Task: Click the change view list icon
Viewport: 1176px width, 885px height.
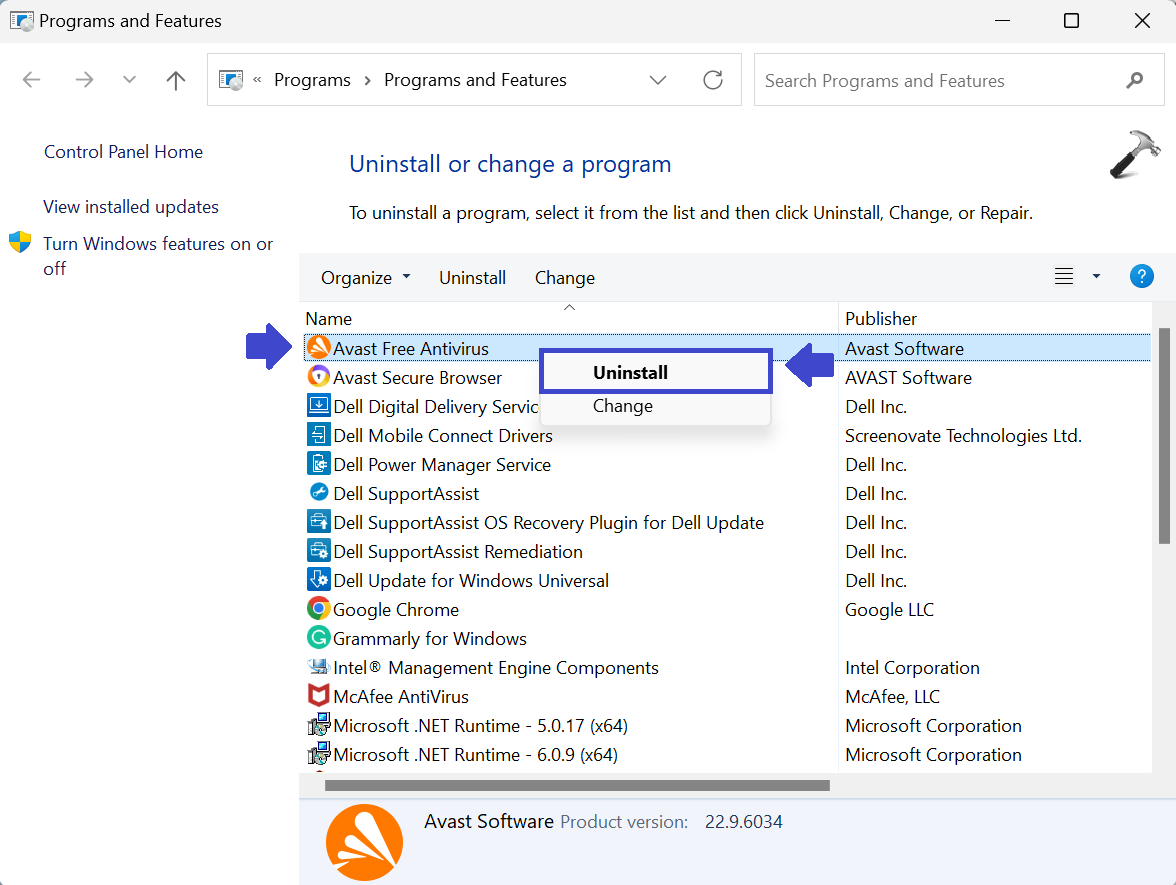Action: coord(1064,277)
